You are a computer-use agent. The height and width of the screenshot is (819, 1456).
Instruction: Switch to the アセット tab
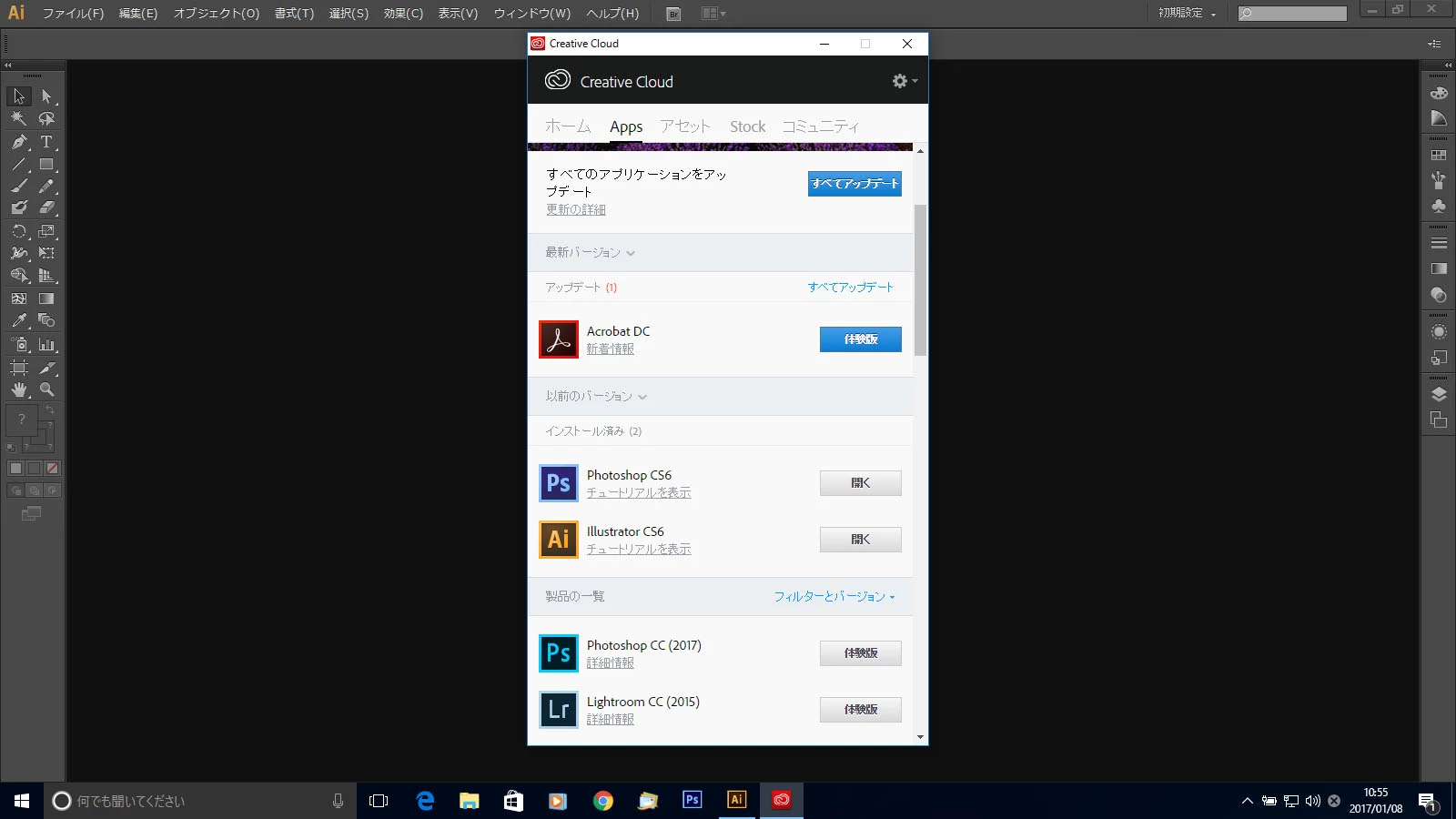point(685,126)
